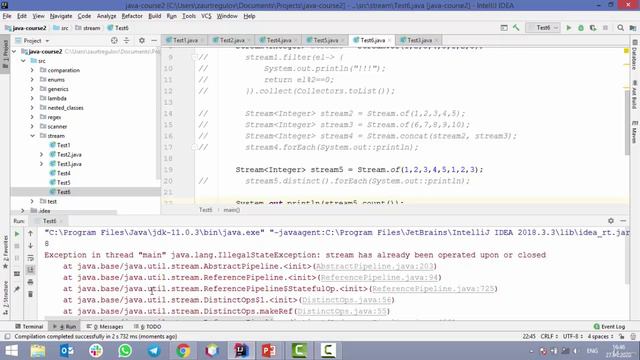The width and height of the screenshot is (640, 360).
Task: Open Test5 file in project tree
Action: pyautogui.click(x=63, y=182)
